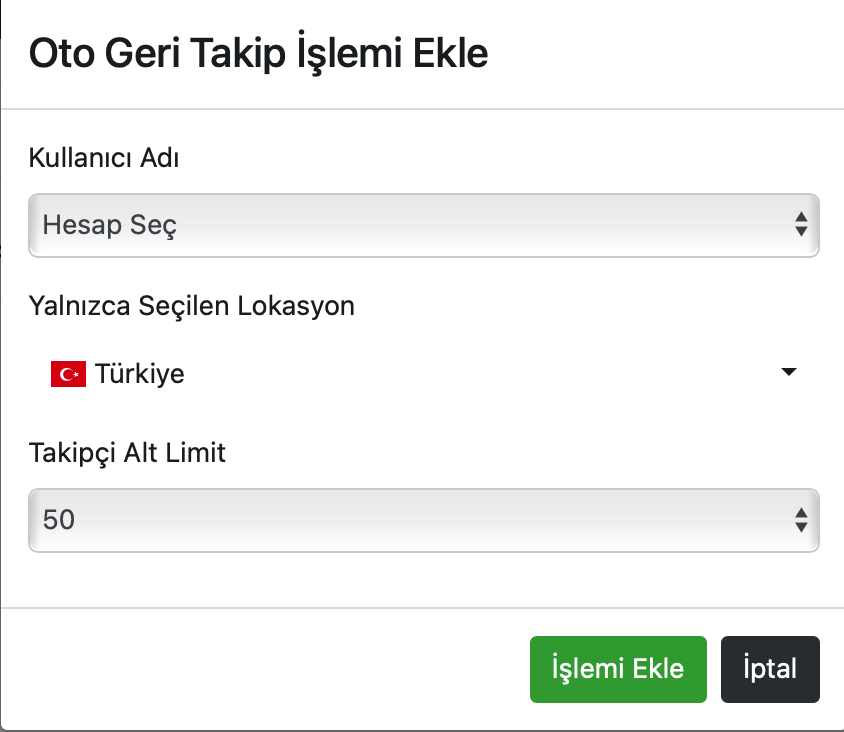Click the Yalnızca Seçilen Lokasyon label
The height and width of the screenshot is (732, 844).
coord(192,306)
